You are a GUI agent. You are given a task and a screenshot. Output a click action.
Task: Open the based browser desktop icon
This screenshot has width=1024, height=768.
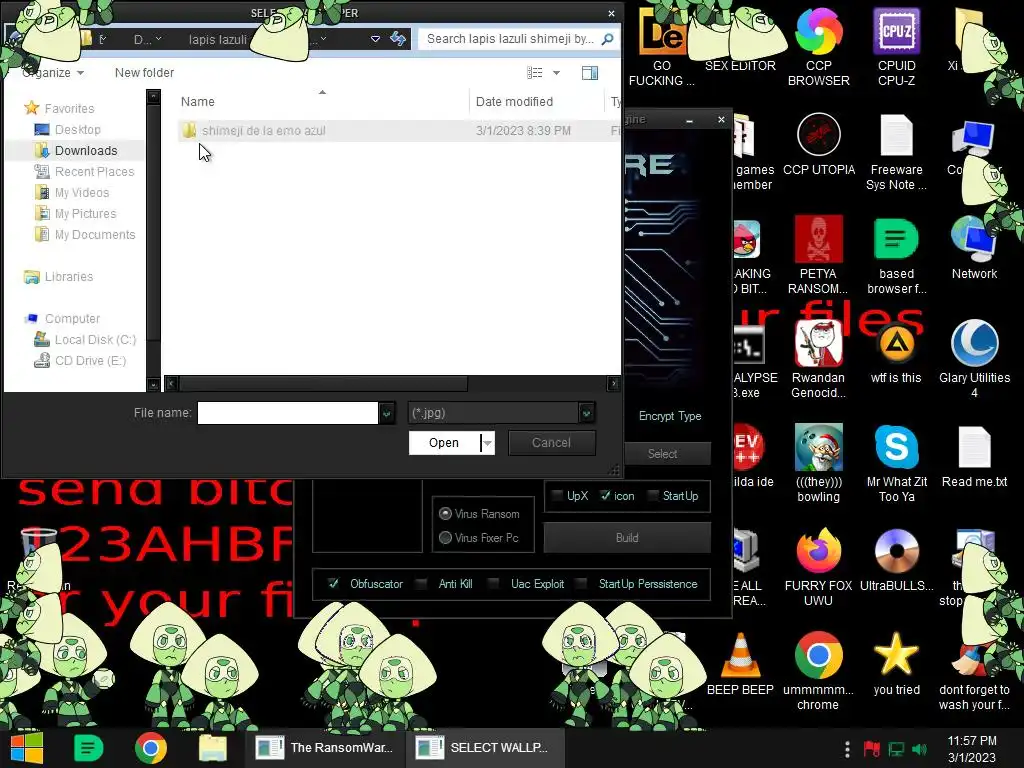pyautogui.click(x=896, y=255)
